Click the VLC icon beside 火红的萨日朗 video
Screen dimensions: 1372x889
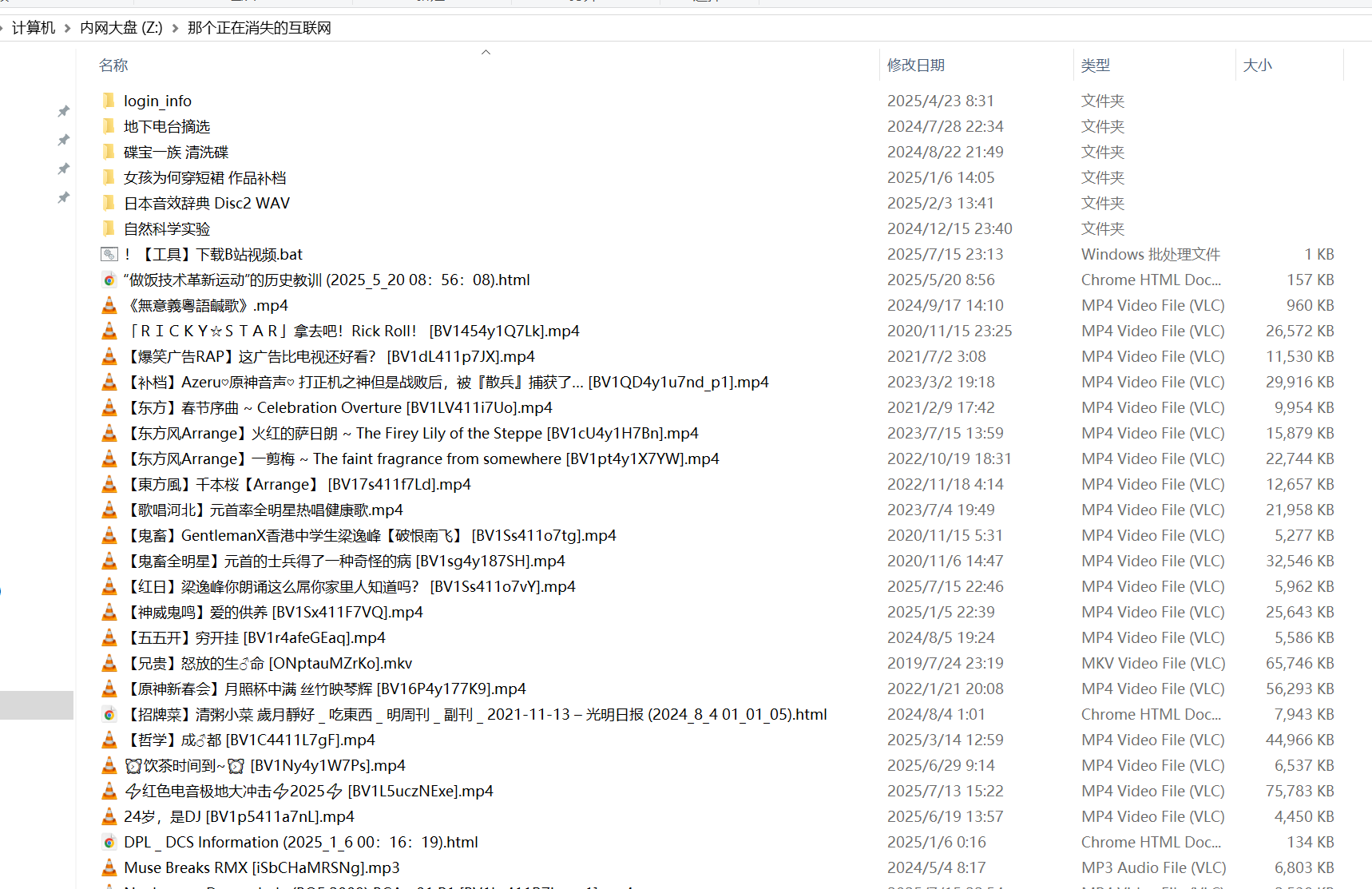(109, 433)
